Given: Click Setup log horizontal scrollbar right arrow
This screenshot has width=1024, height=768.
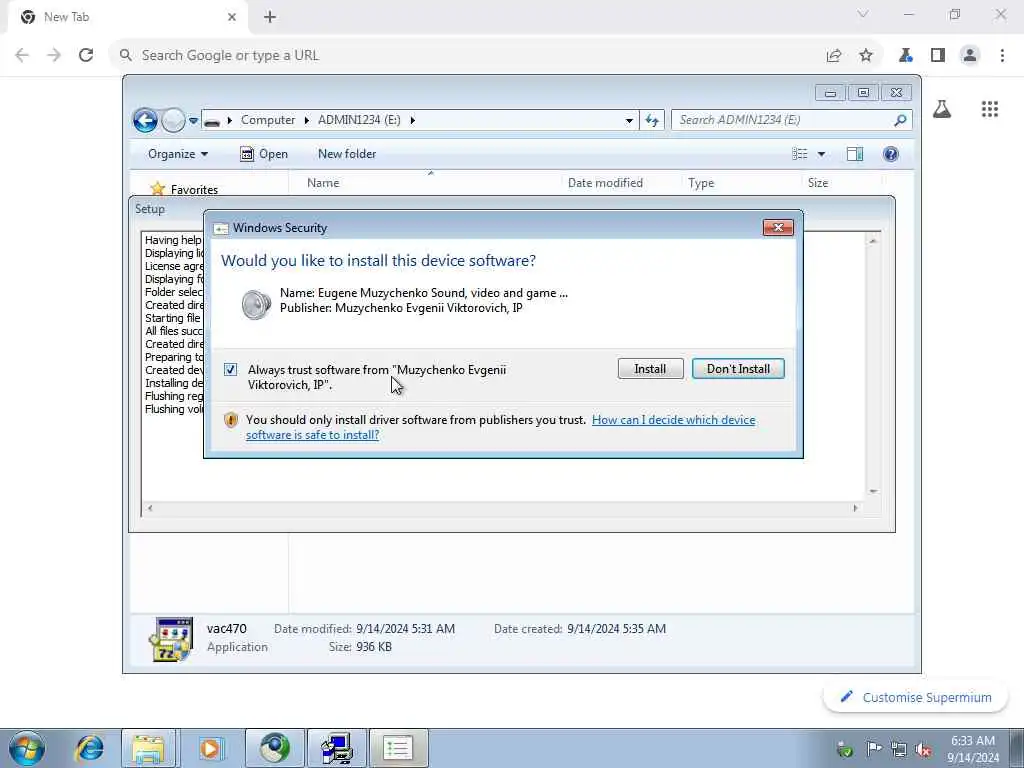Looking at the screenshot, I should click(x=856, y=508).
